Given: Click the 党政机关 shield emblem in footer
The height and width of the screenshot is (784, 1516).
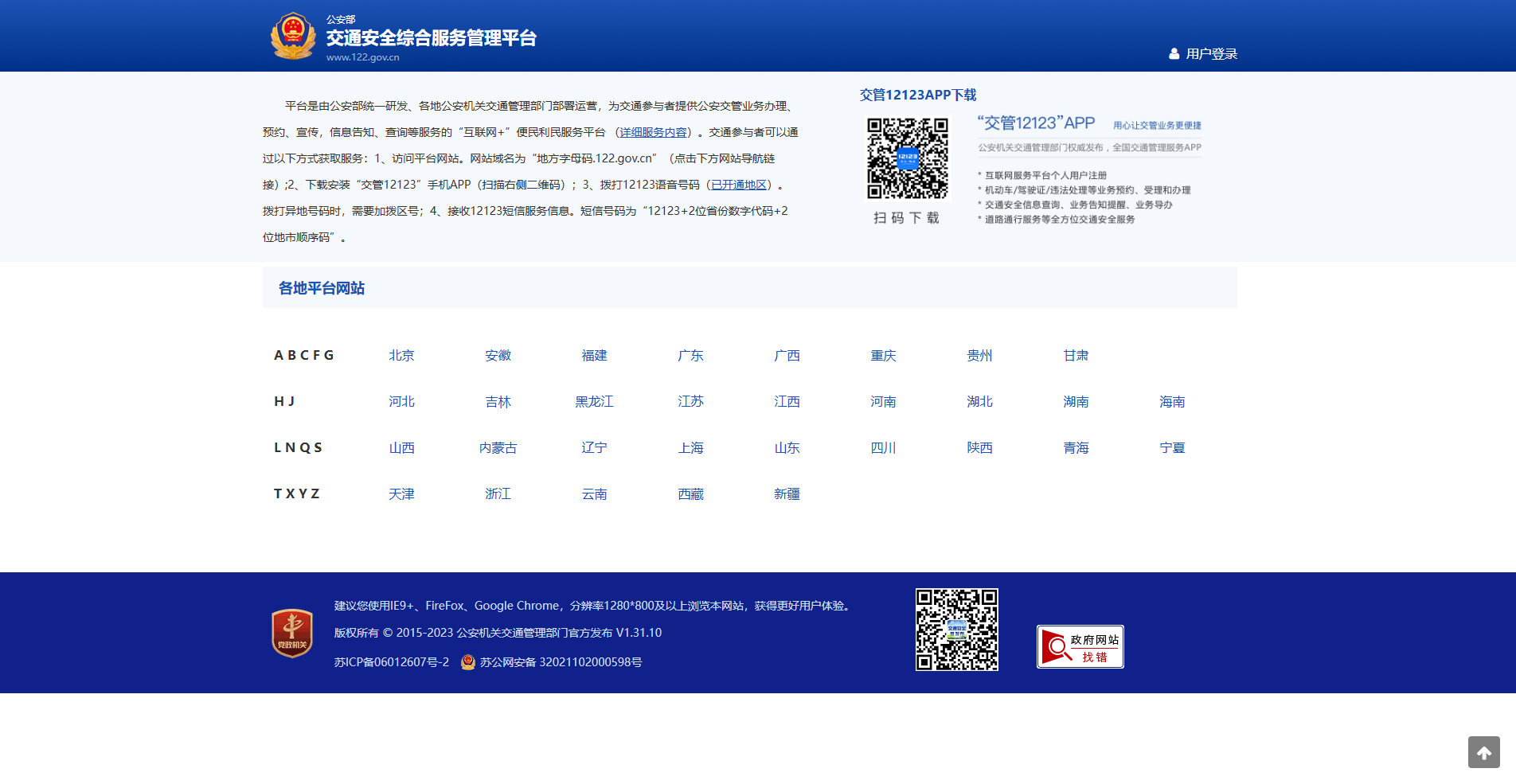Looking at the screenshot, I should [292, 631].
